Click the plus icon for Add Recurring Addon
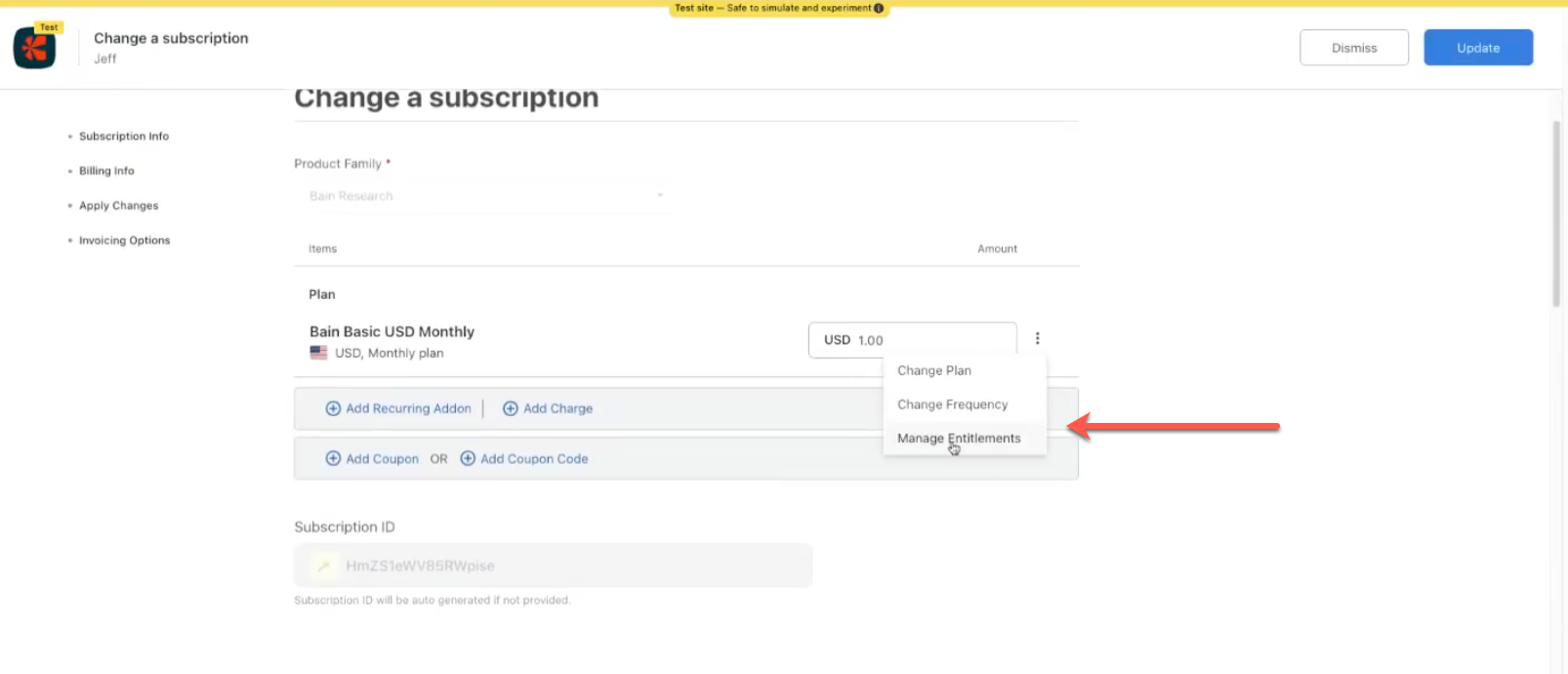1568x674 pixels. pos(333,408)
